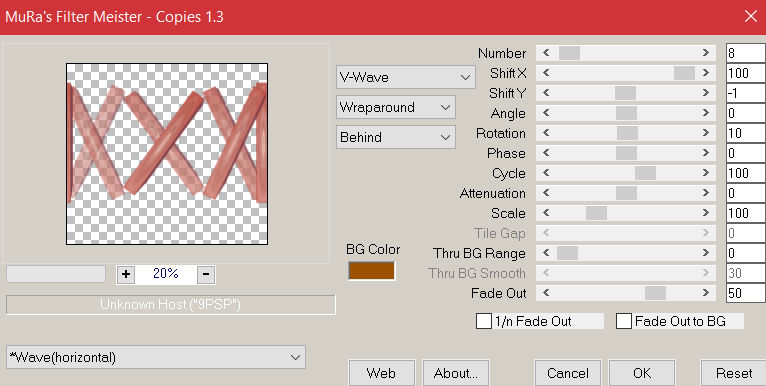Click the filter preview image
Image resolution: width=766 pixels, height=386 pixels.
[167, 154]
